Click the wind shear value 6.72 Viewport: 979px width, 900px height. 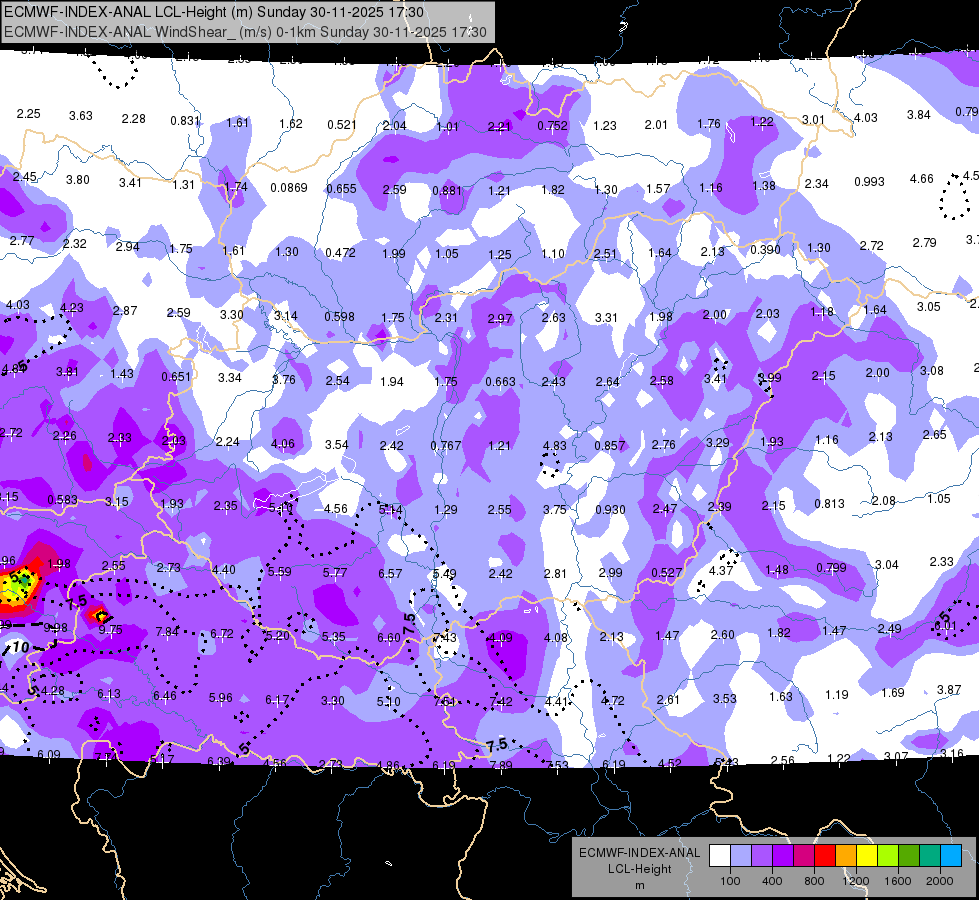(222, 634)
